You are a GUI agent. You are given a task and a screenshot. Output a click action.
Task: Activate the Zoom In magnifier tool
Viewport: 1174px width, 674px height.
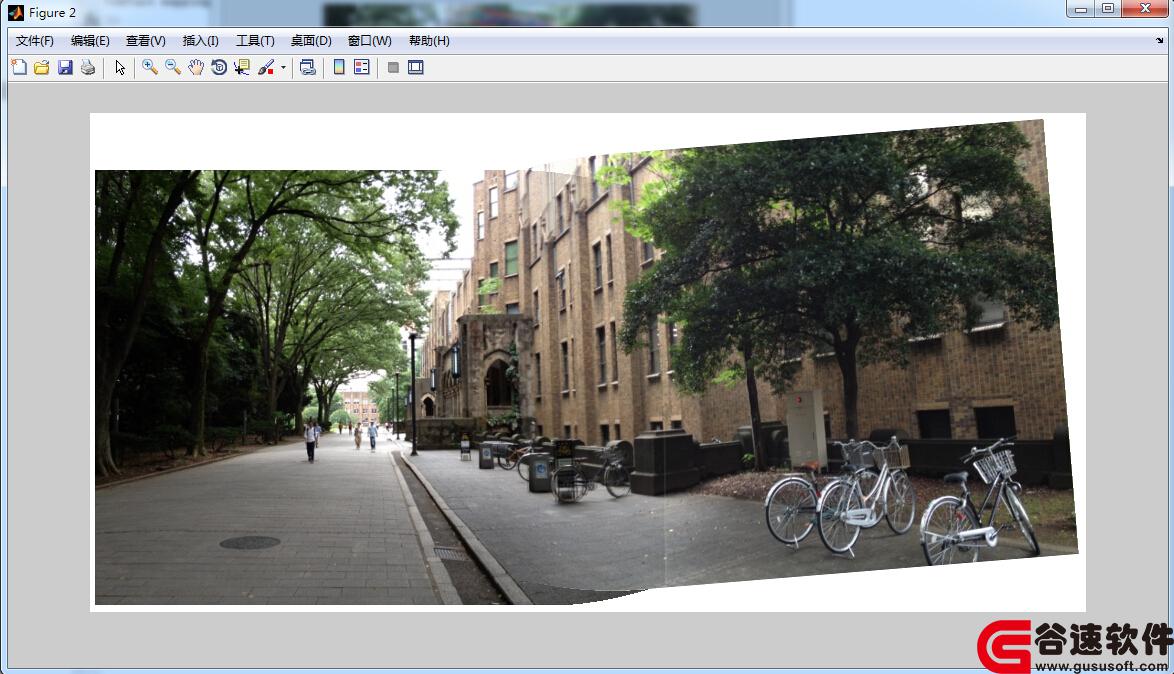click(x=150, y=67)
